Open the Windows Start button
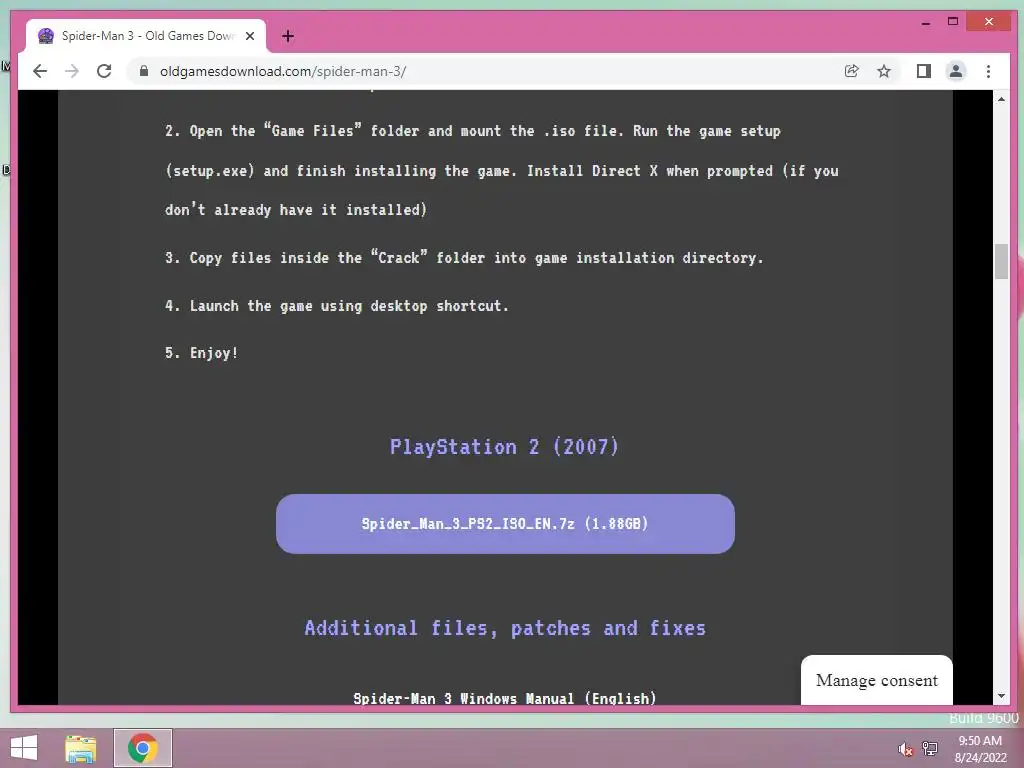 (x=24, y=748)
